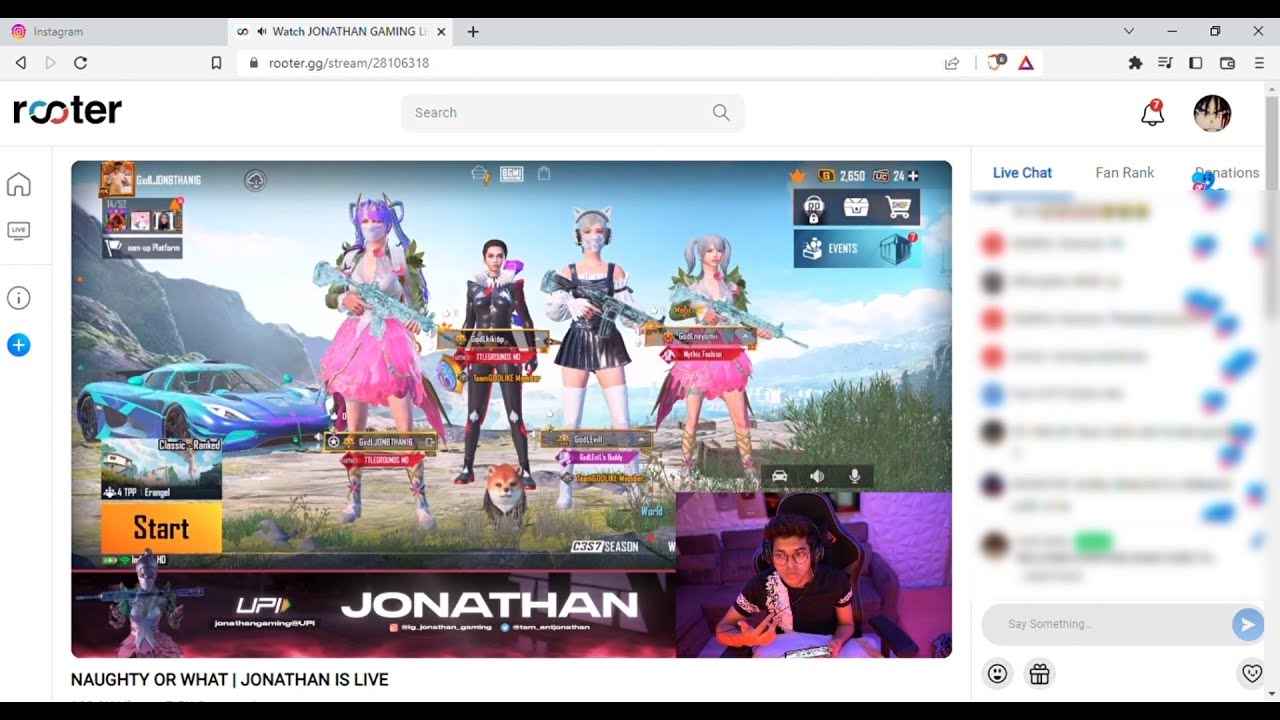
Task: Switch to the Donations tab
Action: [x=1227, y=172]
